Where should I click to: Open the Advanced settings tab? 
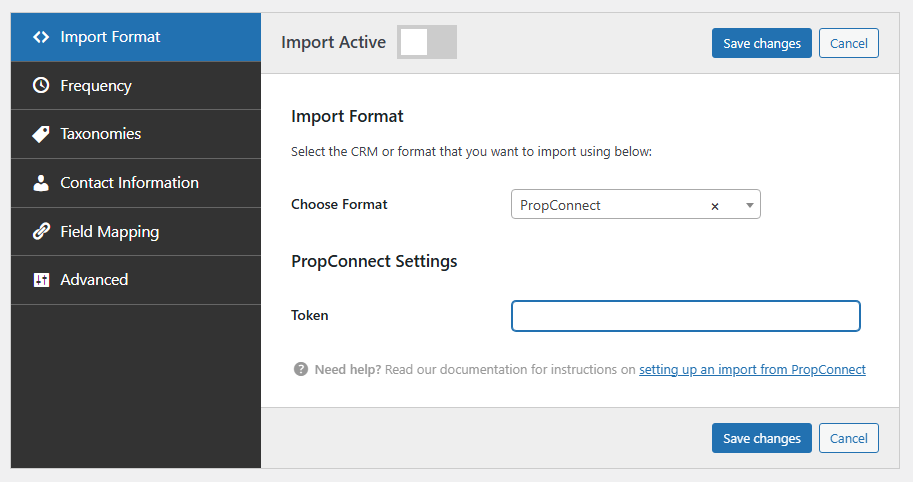click(x=94, y=280)
